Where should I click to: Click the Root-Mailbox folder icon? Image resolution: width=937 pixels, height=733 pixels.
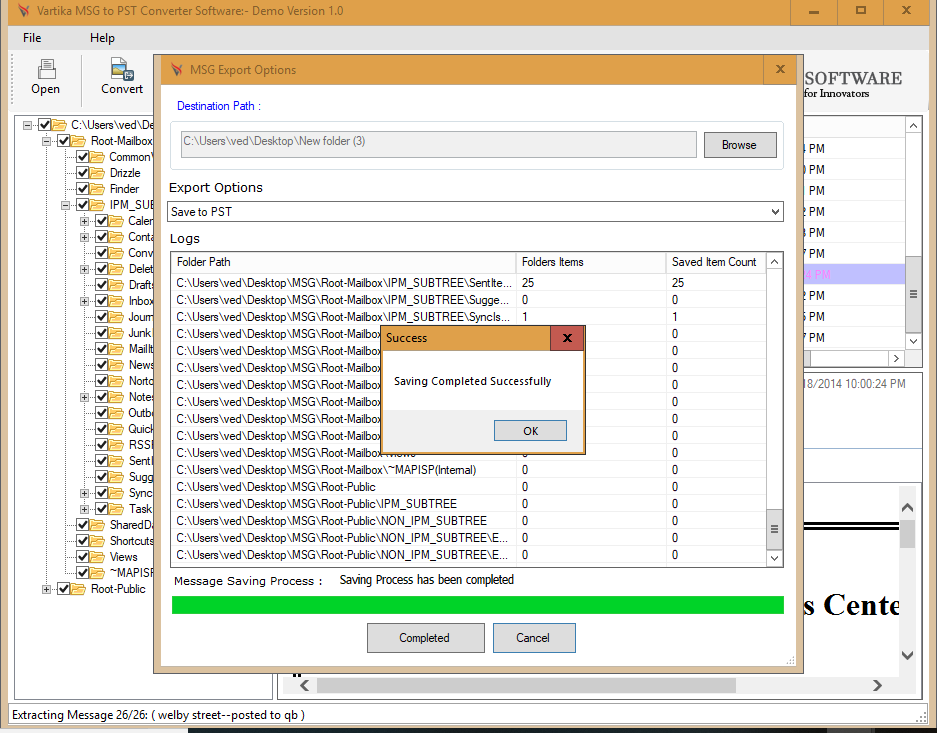point(79,141)
